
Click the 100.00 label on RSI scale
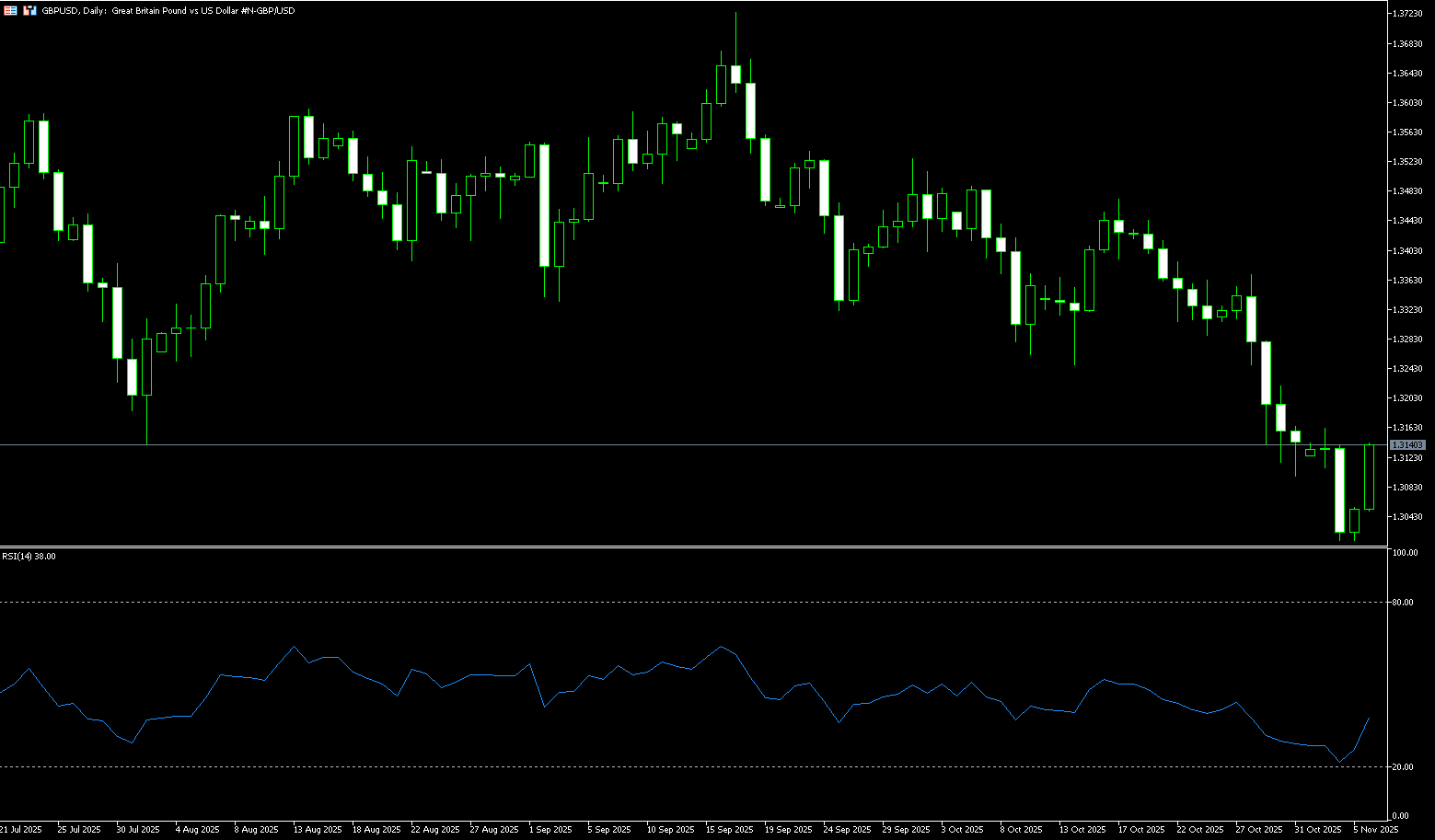coord(1405,553)
